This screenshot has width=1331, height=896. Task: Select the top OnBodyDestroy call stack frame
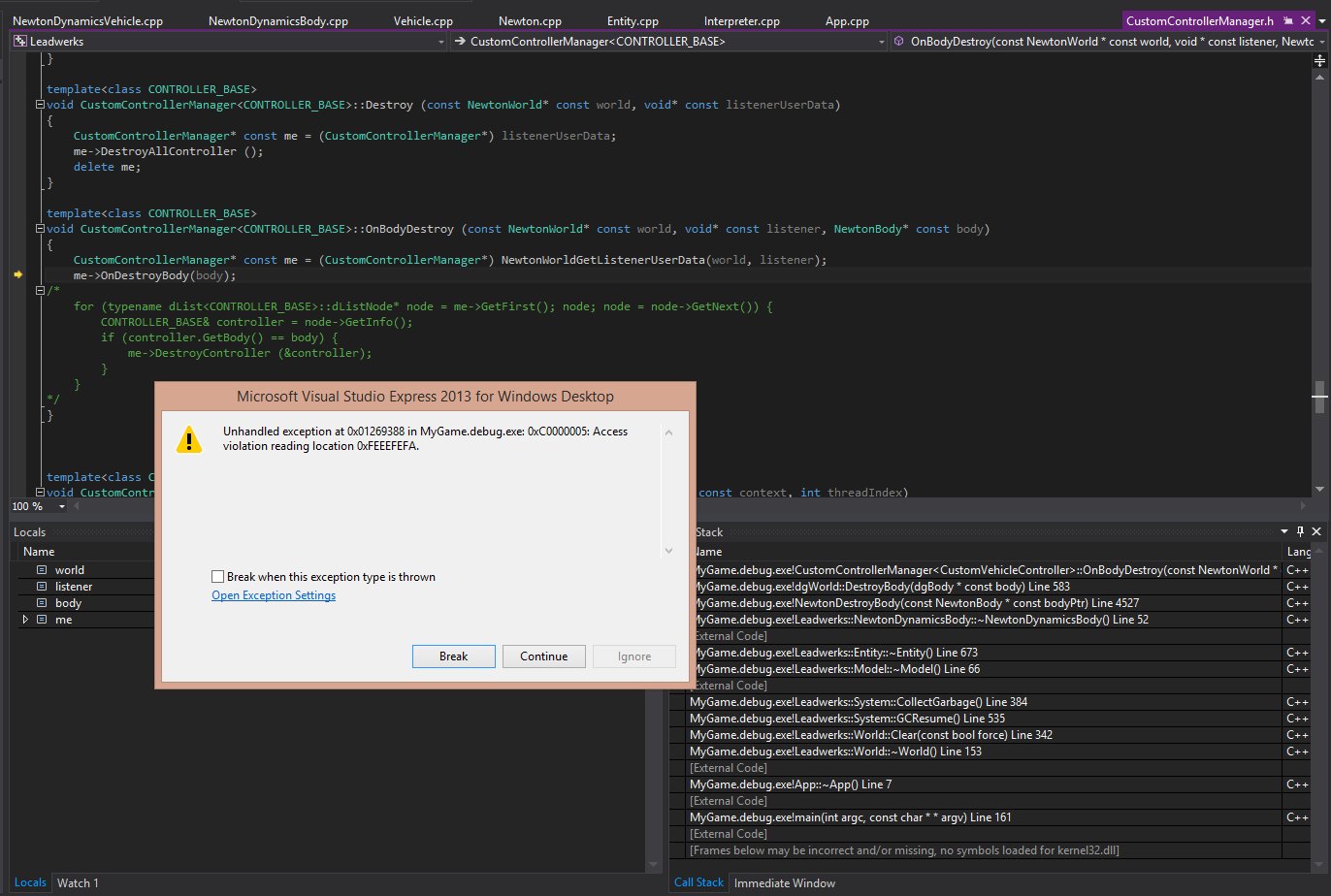[x=985, y=570]
